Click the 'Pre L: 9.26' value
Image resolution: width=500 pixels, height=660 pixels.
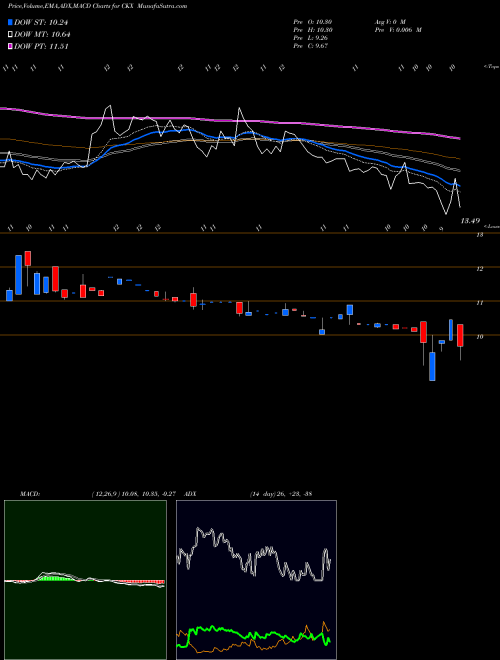[311, 38]
